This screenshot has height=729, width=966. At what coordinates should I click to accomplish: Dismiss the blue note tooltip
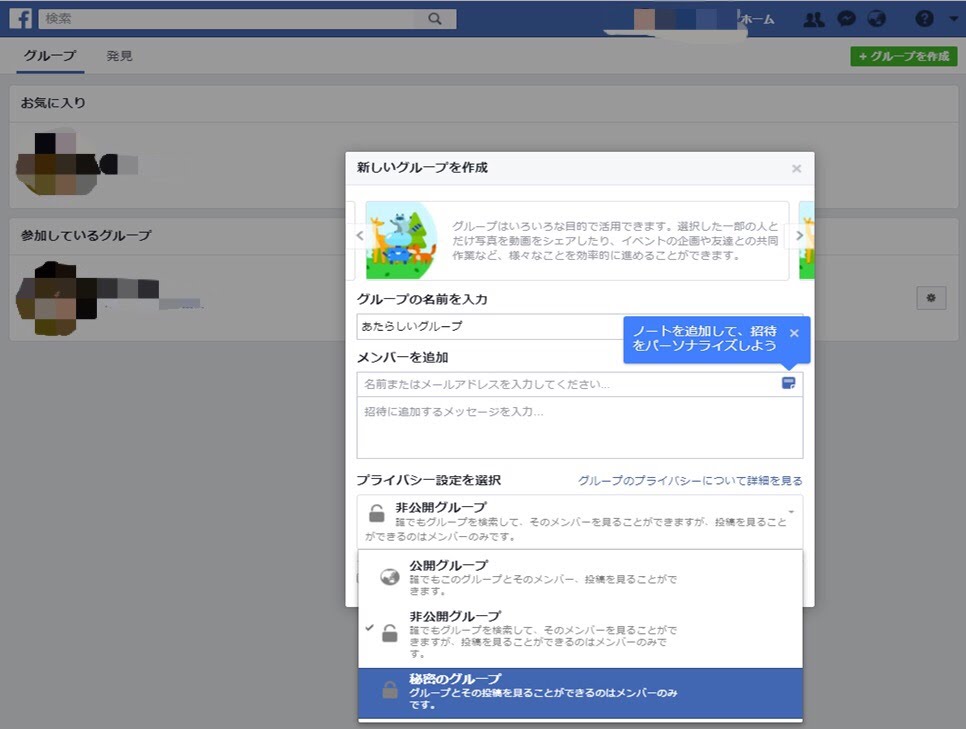click(x=794, y=333)
